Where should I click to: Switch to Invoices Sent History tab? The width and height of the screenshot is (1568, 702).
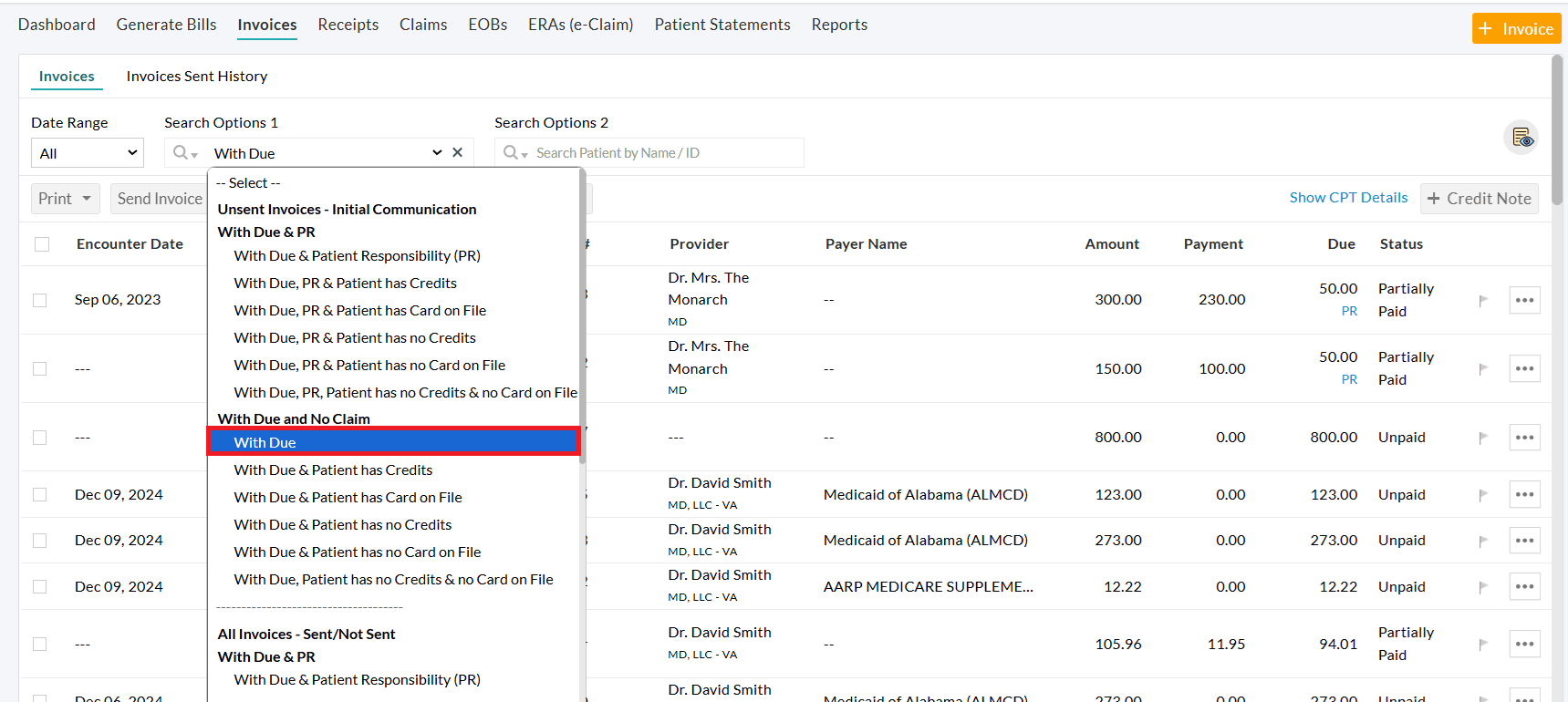(197, 77)
